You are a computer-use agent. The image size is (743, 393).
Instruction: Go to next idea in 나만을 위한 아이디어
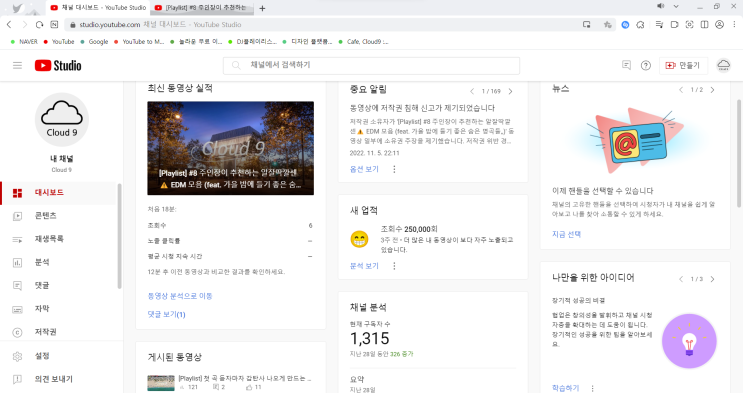pyautogui.click(x=712, y=279)
